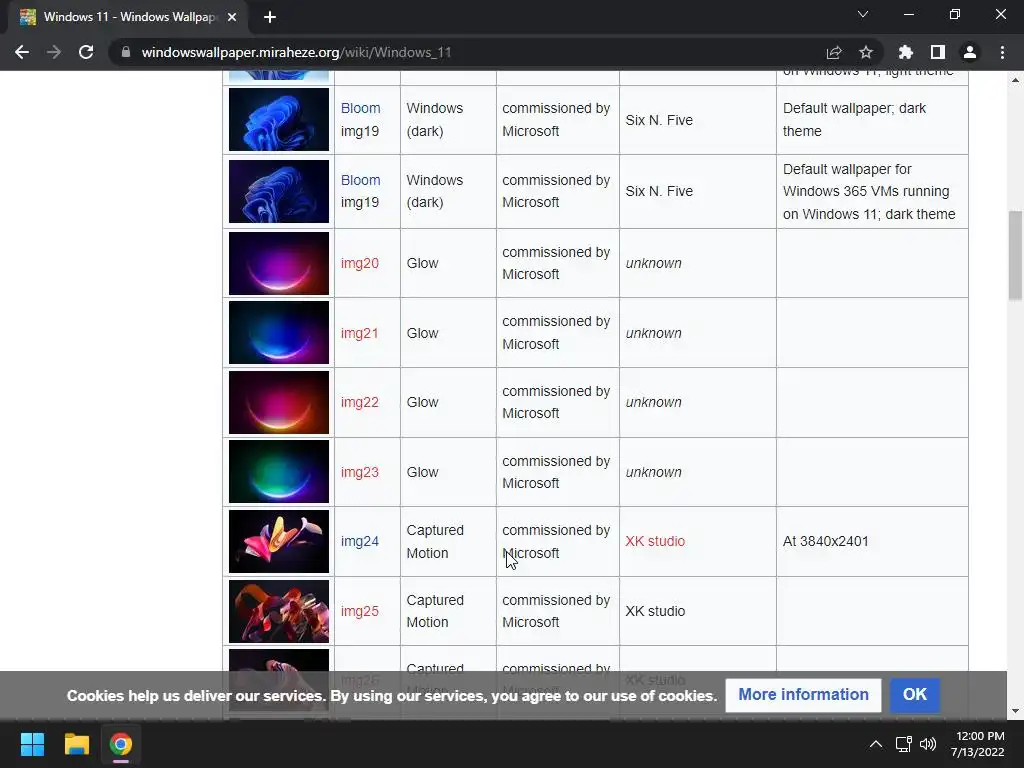Open the clock and date flyout
The height and width of the screenshot is (768, 1024).
978,744
